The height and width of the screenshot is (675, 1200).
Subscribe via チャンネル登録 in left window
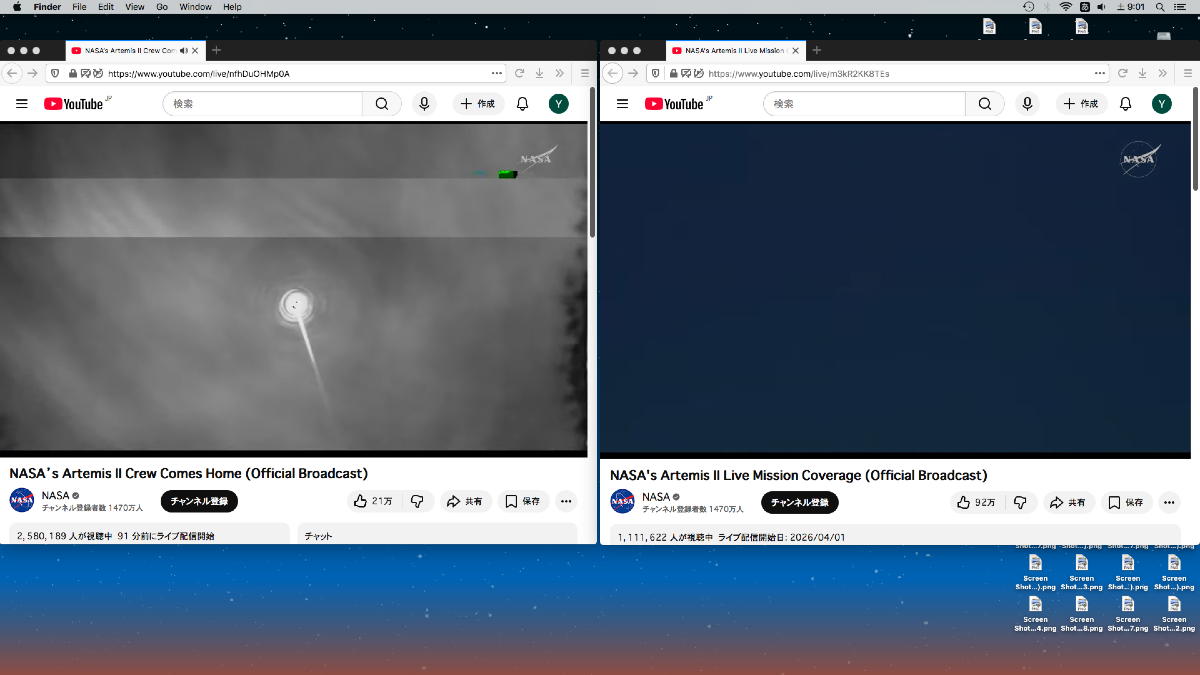[x=199, y=501]
